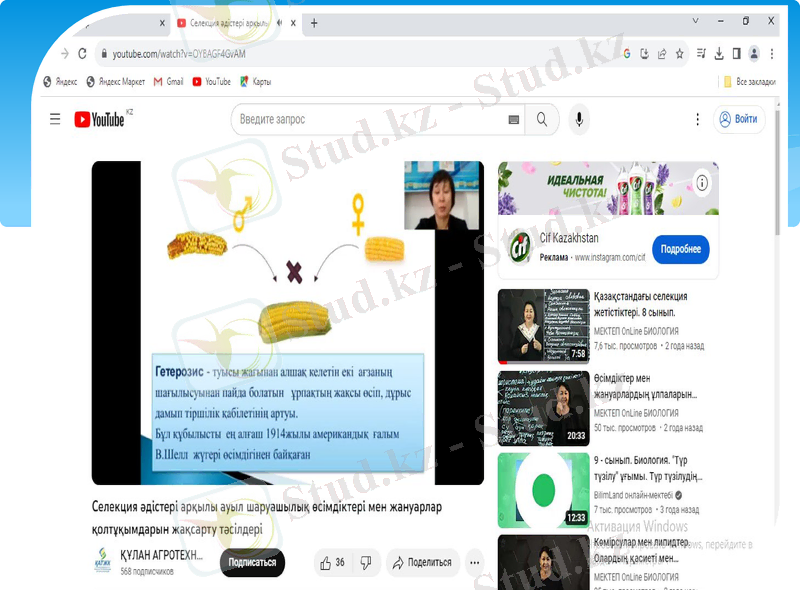The height and width of the screenshot is (590, 800).
Task: Dislike the video with thumbs down
Action: point(366,562)
